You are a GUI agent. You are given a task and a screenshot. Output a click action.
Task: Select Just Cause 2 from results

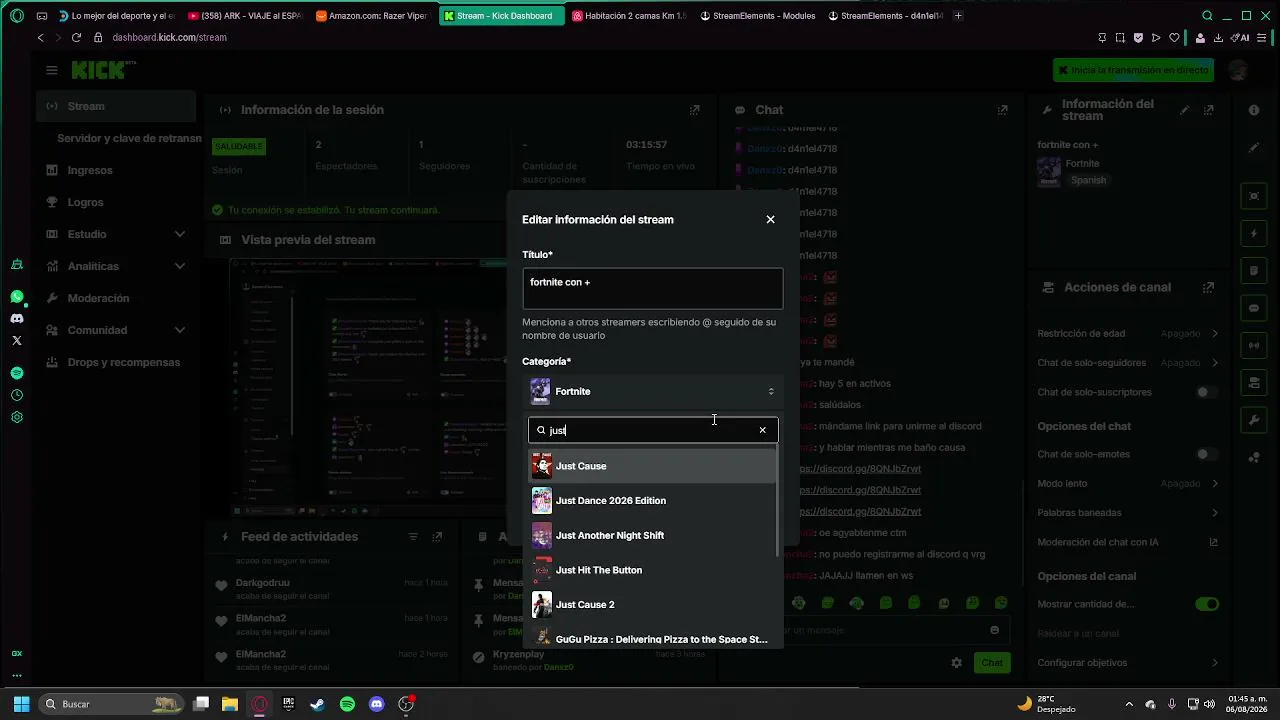click(x=652, y=604)
